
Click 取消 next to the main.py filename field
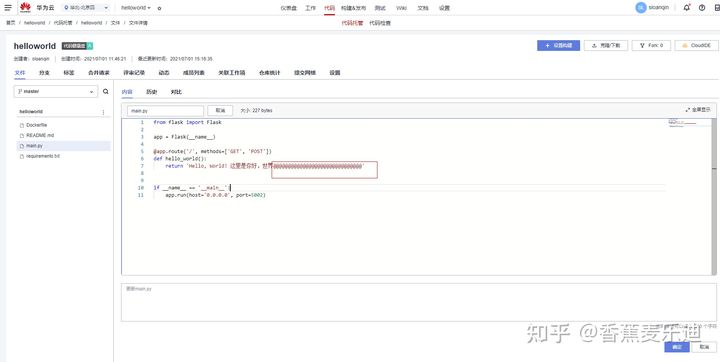coord(220,111)
